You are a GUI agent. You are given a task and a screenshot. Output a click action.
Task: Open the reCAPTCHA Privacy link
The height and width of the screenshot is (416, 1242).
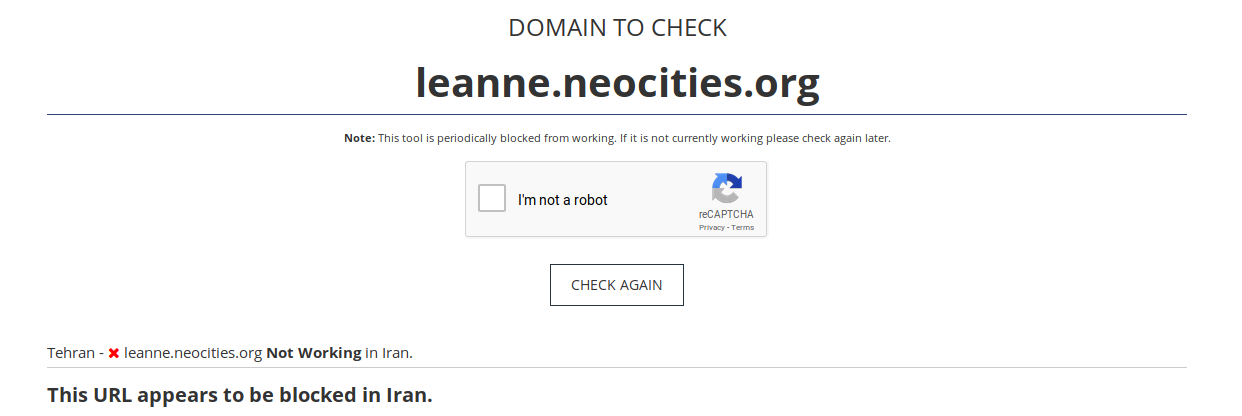point(711,228)
